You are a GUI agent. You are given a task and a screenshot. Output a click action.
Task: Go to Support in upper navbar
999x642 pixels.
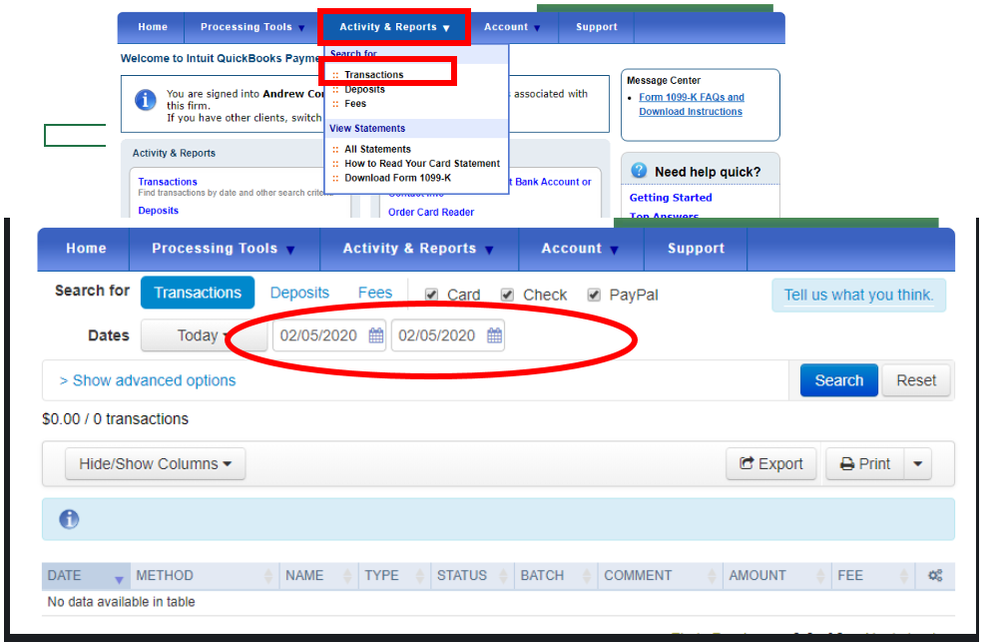pyautogui.click(x=596, y=27)
